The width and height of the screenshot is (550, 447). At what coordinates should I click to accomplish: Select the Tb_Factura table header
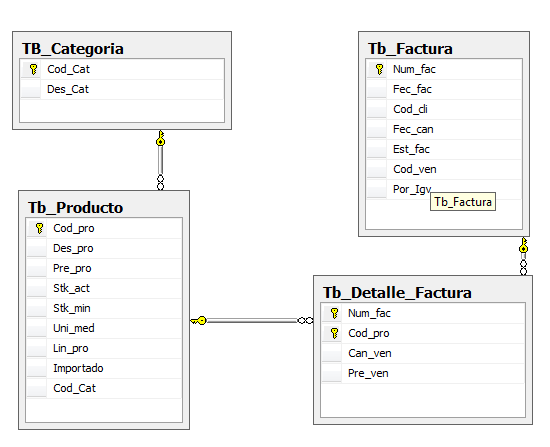click(x=410, y=48)
